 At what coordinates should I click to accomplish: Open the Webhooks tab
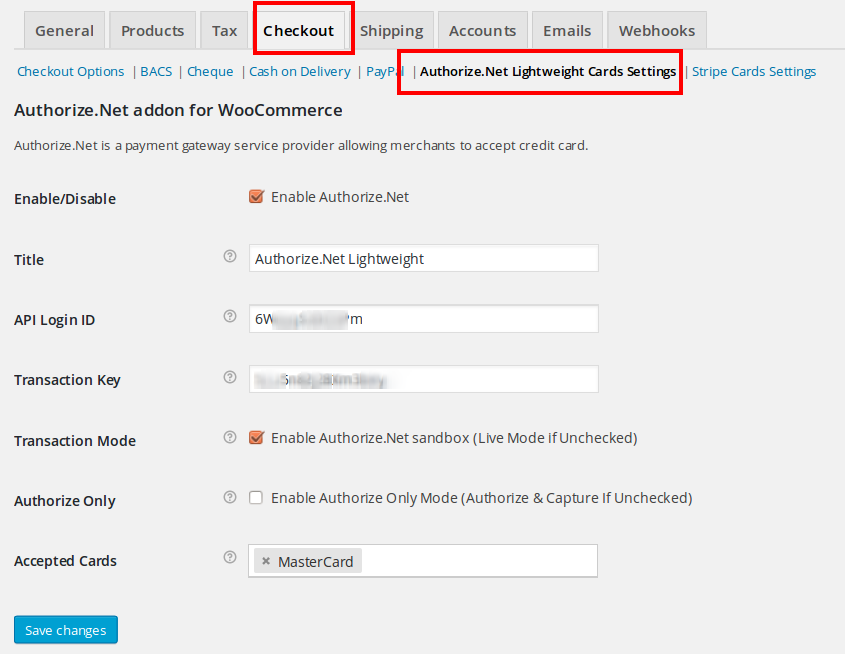[x=657, y=31]
